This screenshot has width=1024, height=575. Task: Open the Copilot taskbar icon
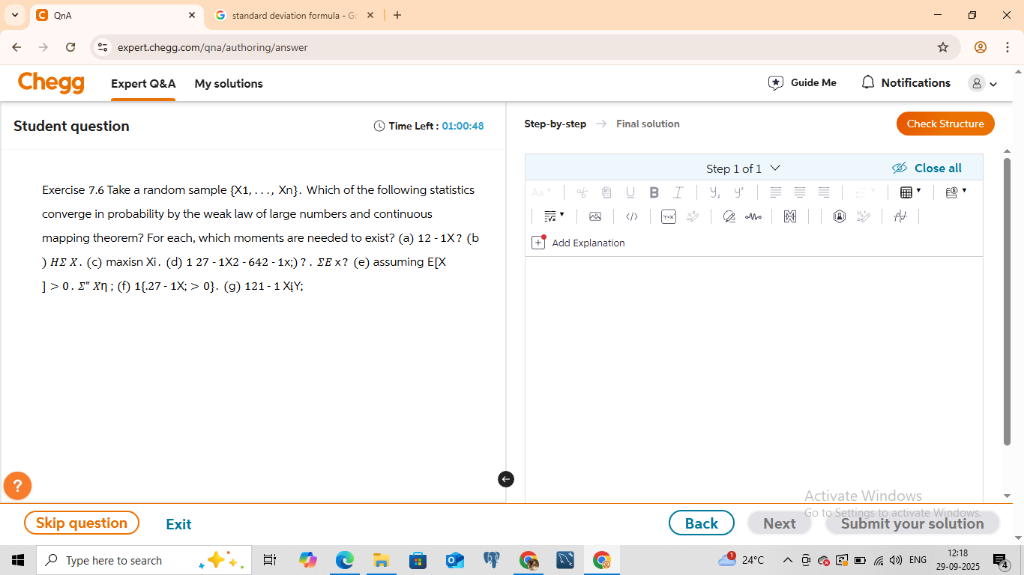308,560
